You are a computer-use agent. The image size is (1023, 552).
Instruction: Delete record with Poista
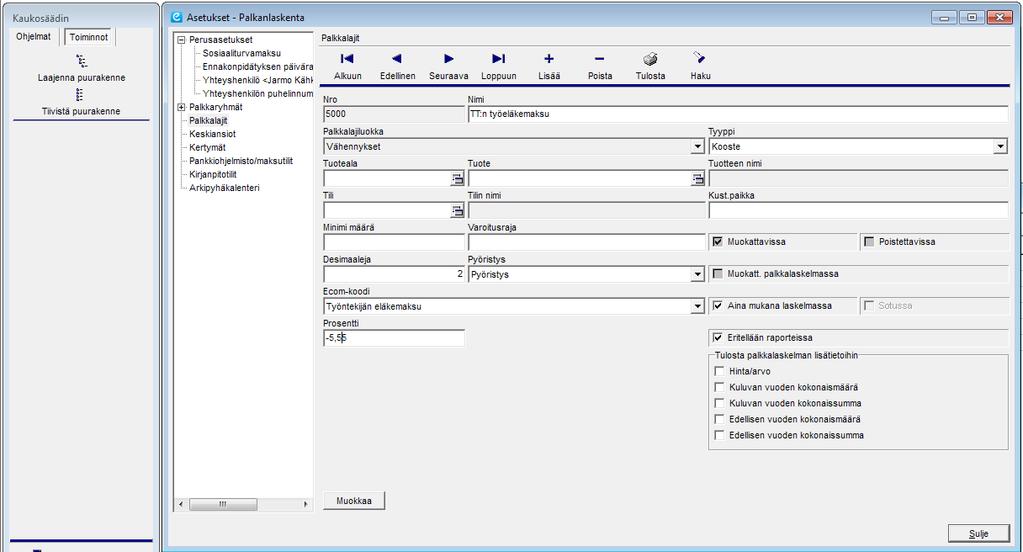(600, 67)
